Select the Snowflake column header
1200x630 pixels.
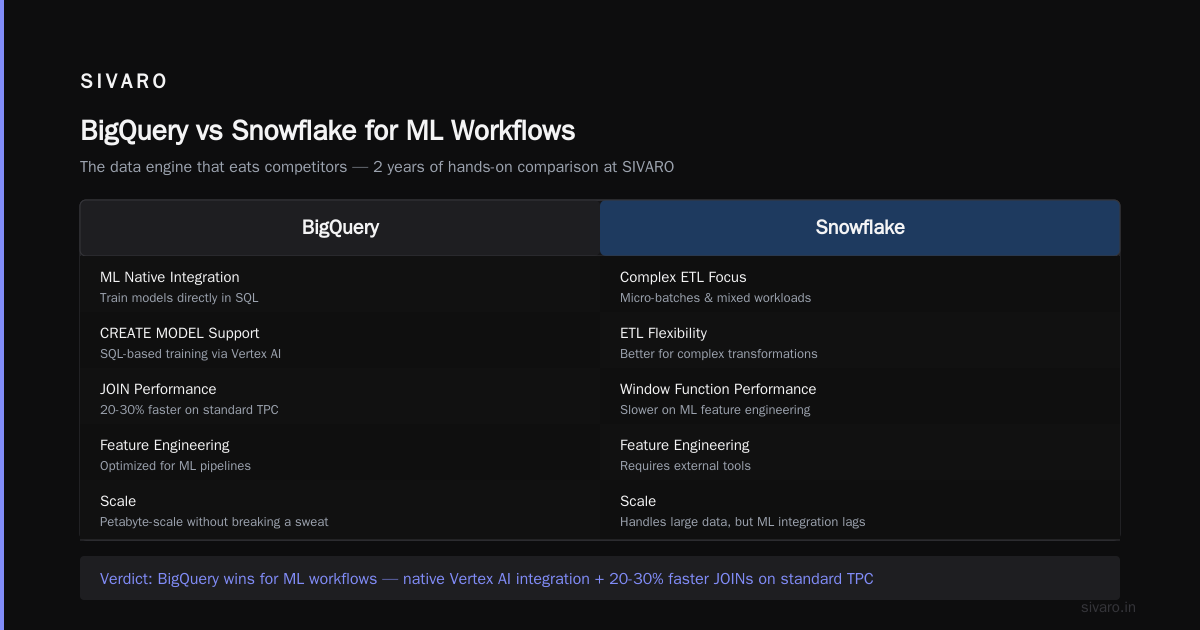[860, 228]
